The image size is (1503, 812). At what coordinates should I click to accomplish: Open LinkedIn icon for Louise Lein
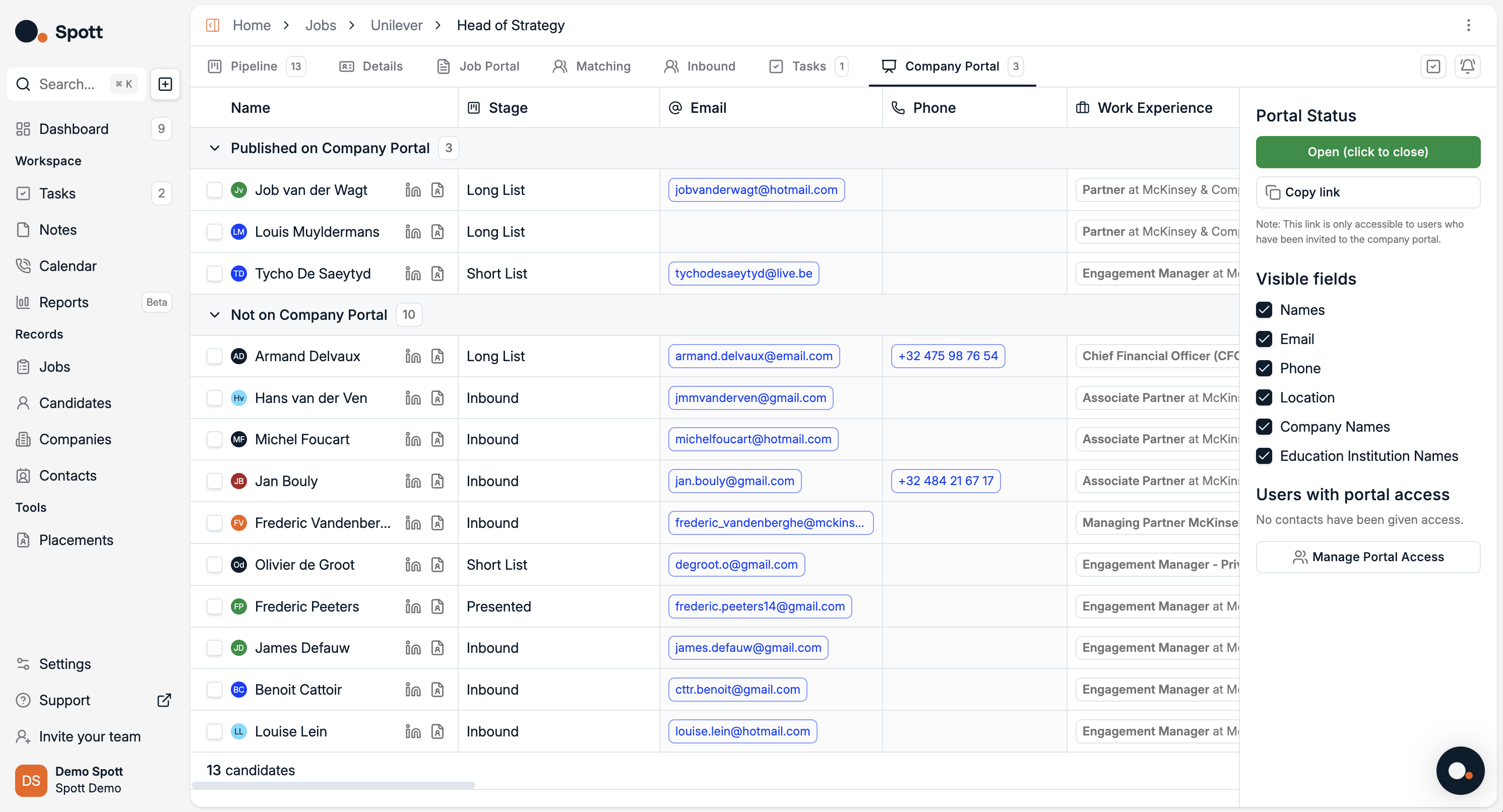(413, 731)
